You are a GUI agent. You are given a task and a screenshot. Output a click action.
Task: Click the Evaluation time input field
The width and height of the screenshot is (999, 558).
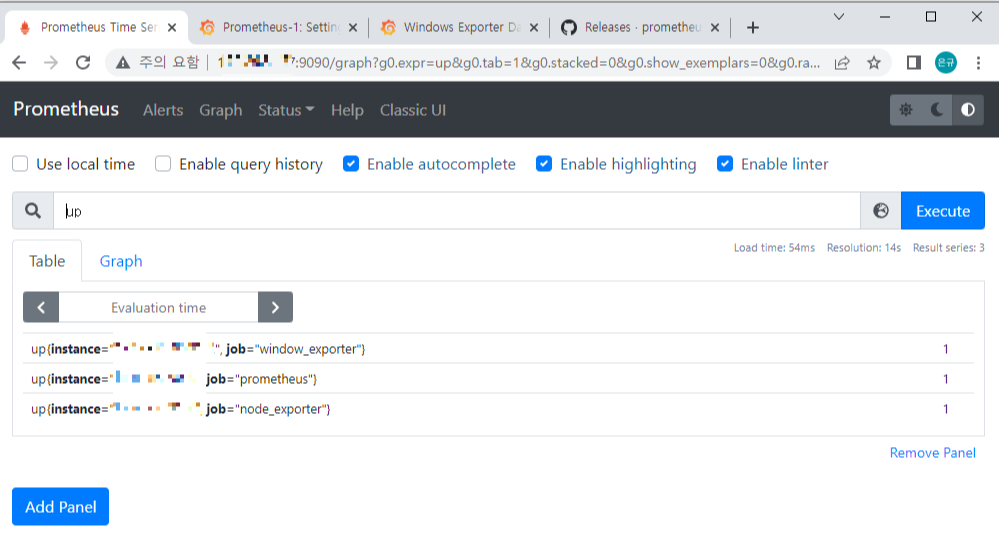[x=159, y=308]
